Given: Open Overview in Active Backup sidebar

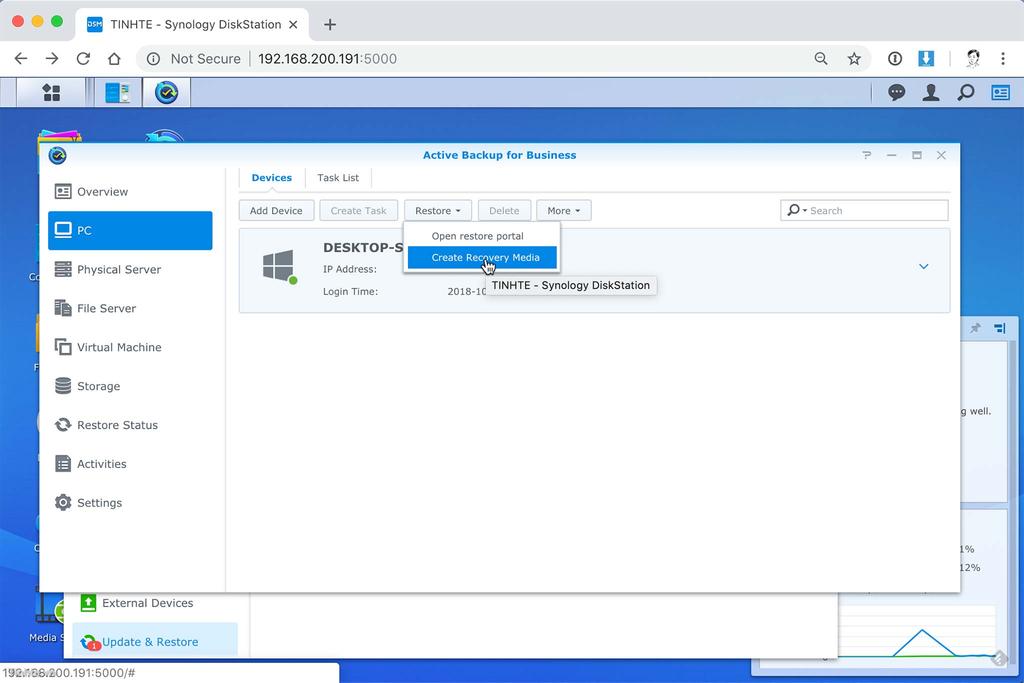Looking at the screenshot, I should (x=130, y=191).
